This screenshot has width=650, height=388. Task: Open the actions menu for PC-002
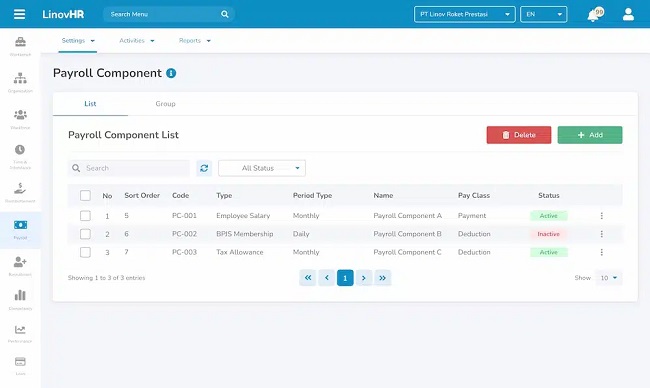coord(601,234)
